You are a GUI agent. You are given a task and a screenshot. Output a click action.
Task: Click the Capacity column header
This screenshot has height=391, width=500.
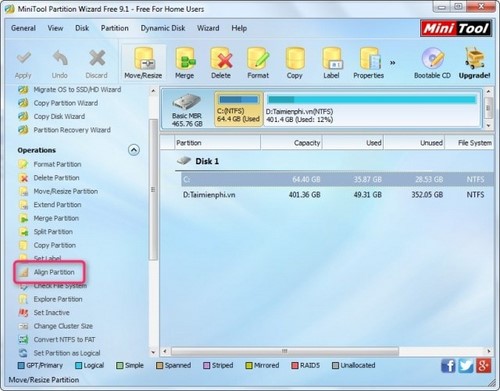291,143
